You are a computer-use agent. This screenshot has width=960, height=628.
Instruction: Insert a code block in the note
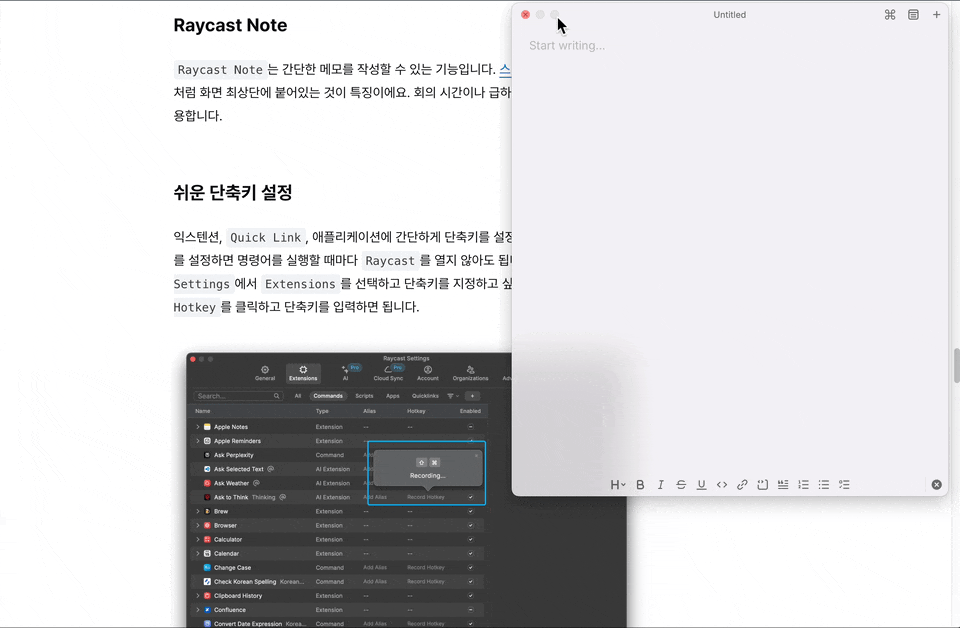[762, 485]
